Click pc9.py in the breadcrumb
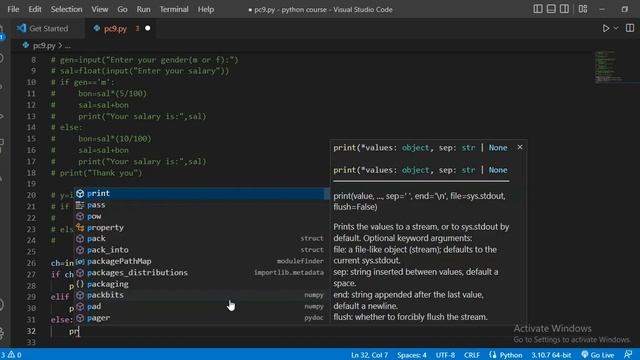This screenshot has width=640, height=360. pos(44,45)
